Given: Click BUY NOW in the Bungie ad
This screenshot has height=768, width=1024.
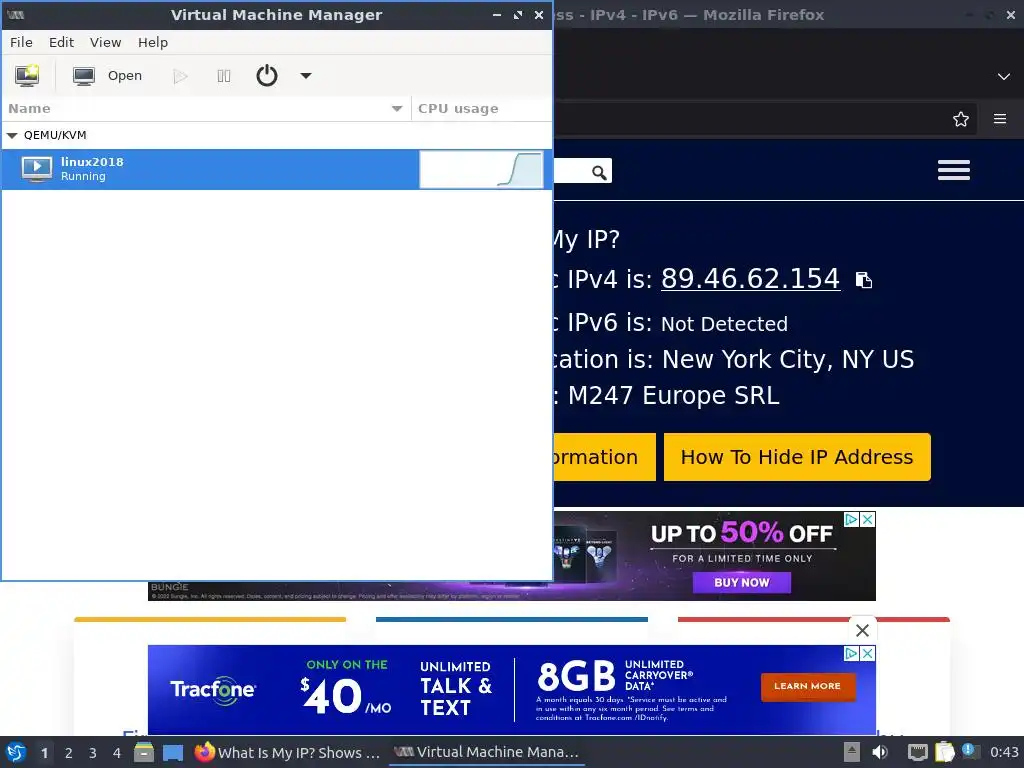Looking at the screenshot, I should [x=741, y=583].
